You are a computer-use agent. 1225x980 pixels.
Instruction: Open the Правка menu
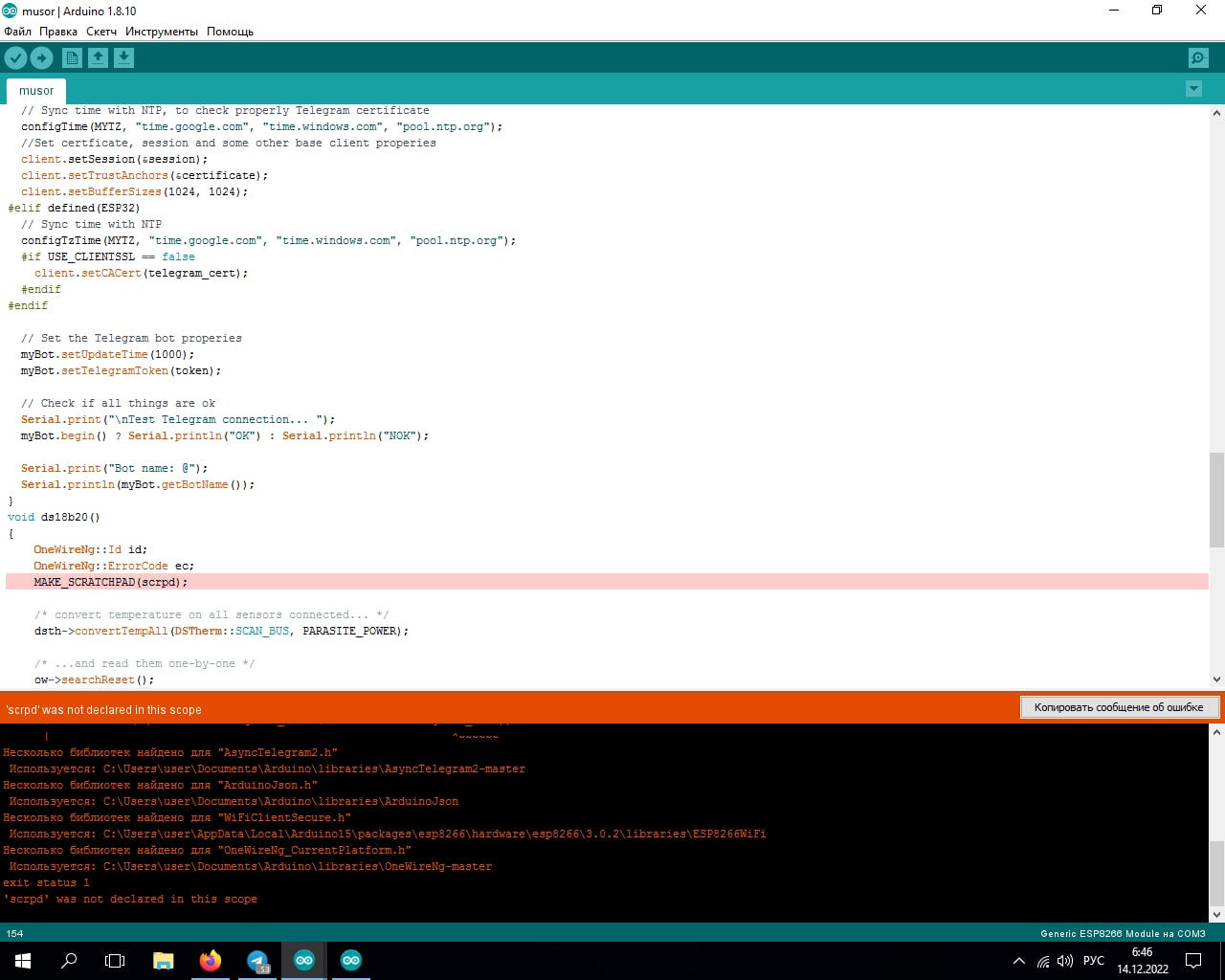[x=58, y=32]
